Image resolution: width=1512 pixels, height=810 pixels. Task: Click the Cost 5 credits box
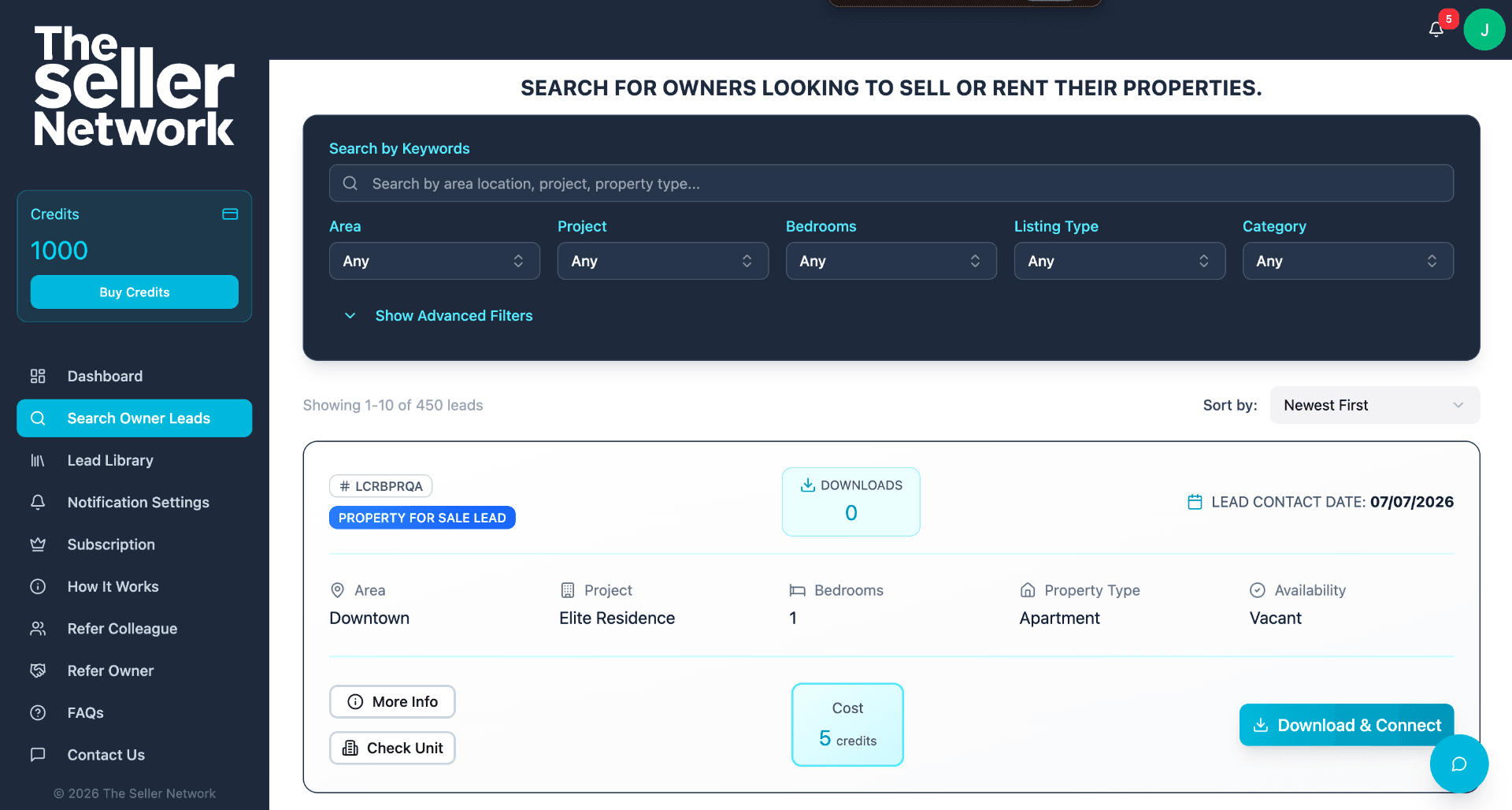tap(847, 725)
